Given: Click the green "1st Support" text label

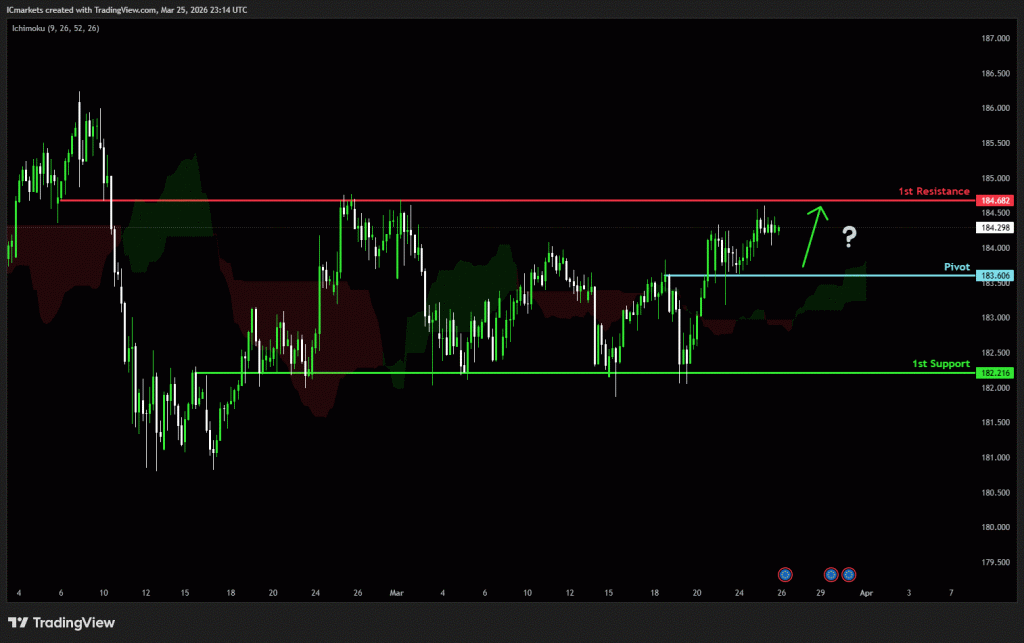Looking at the screenshot, I should (940, 364).
